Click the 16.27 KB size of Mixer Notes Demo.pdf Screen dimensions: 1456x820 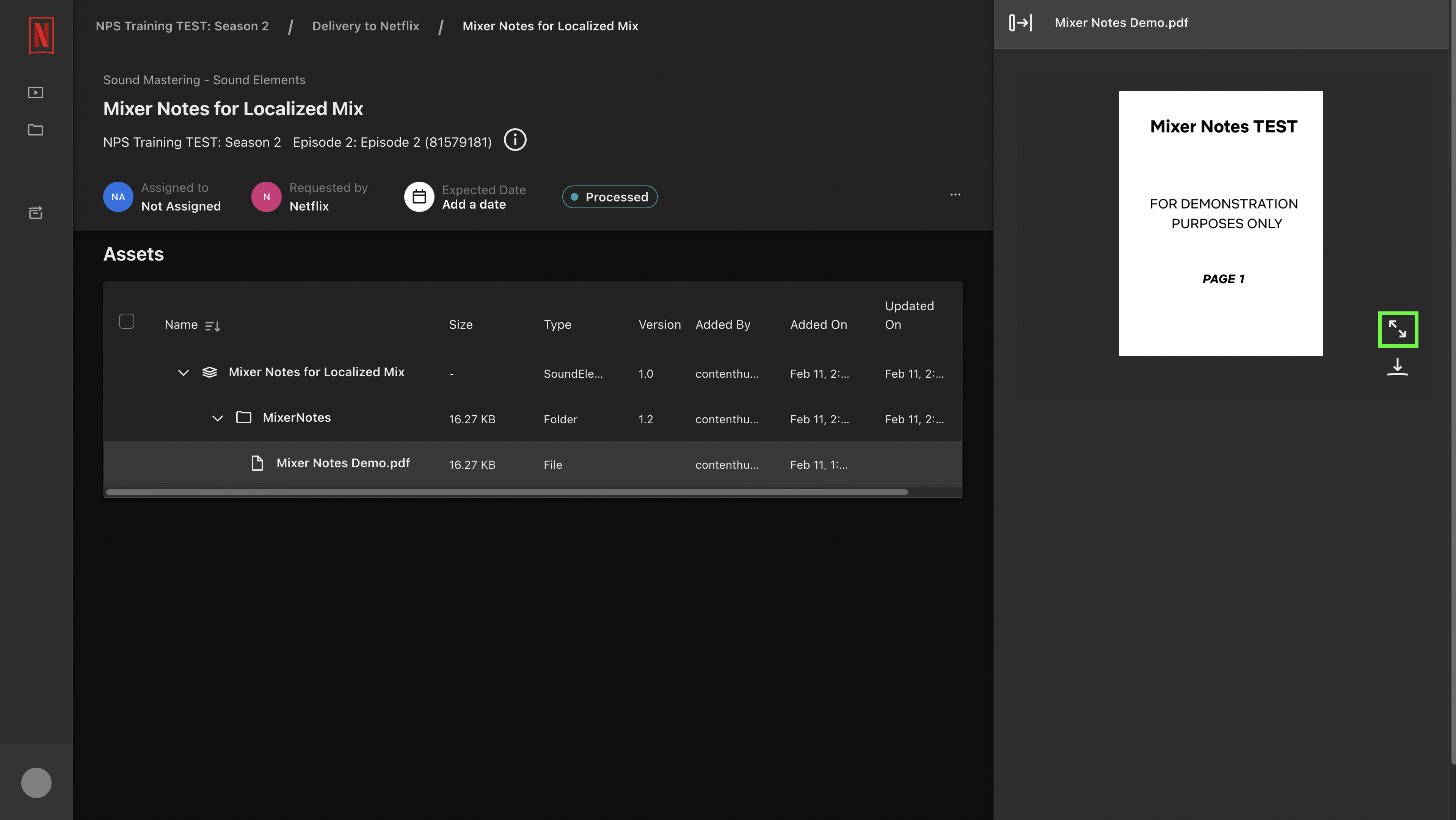pos(472,465)
